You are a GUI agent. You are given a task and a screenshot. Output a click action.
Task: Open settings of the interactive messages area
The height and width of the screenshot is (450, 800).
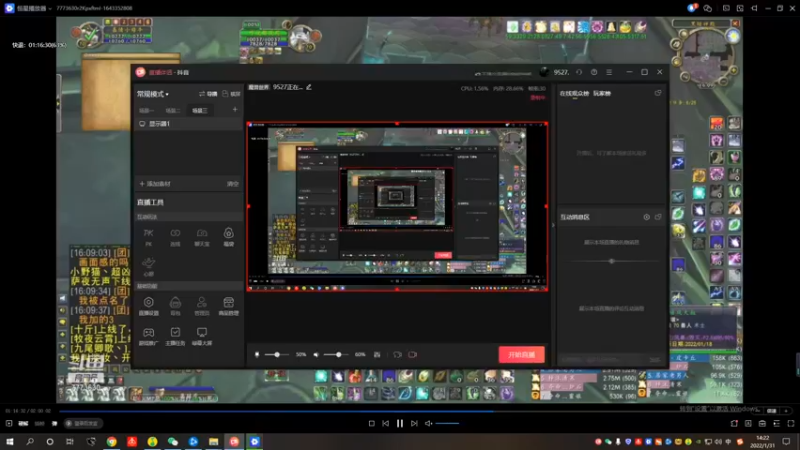(x=646, y=217)
